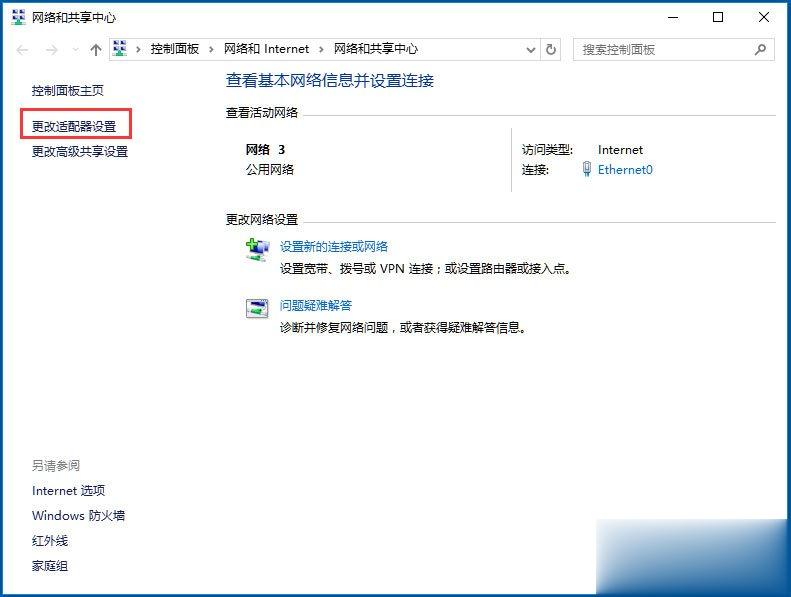
Task: Open 问题疑难解答 link
Action: pos(316,306)
